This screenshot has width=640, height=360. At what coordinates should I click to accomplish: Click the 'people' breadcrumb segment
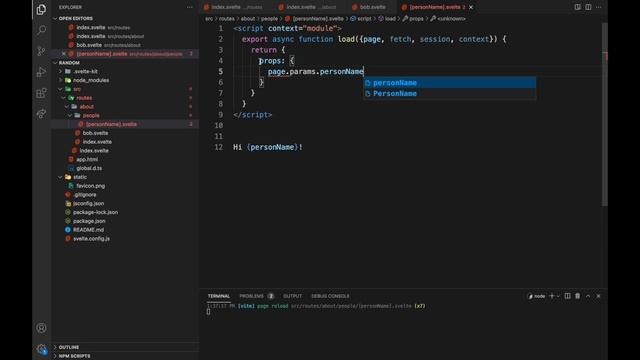pyautogui.click(x=269, y=19)
